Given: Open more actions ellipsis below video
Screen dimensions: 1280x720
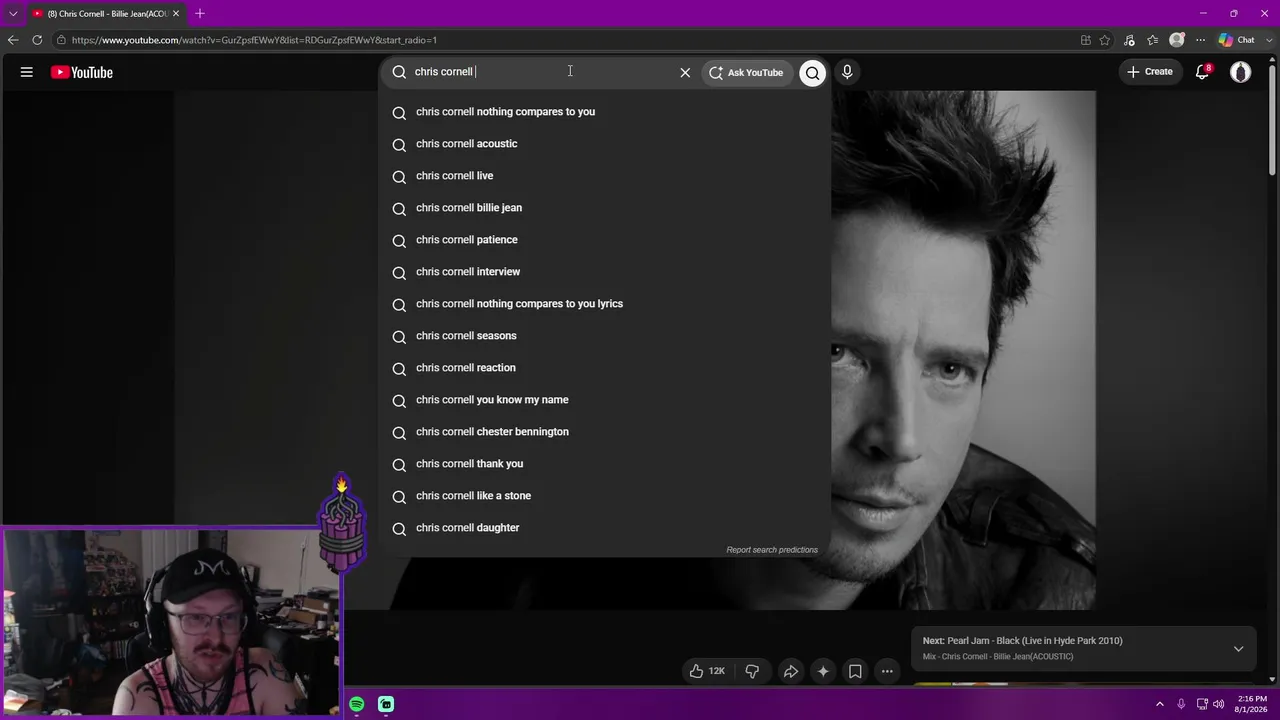Looking at the screenshot, I should point(887,671).
